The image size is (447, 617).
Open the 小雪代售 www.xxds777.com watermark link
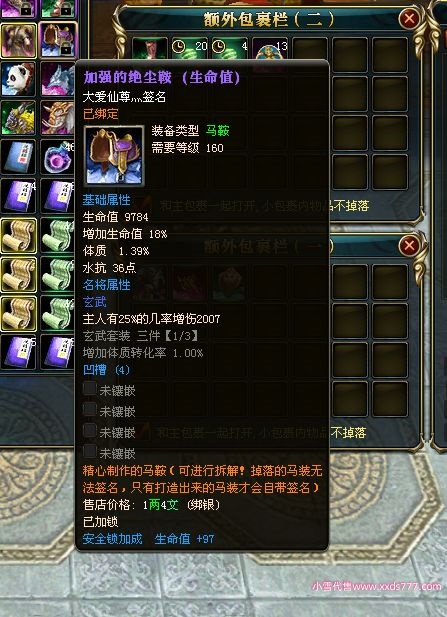377,586
